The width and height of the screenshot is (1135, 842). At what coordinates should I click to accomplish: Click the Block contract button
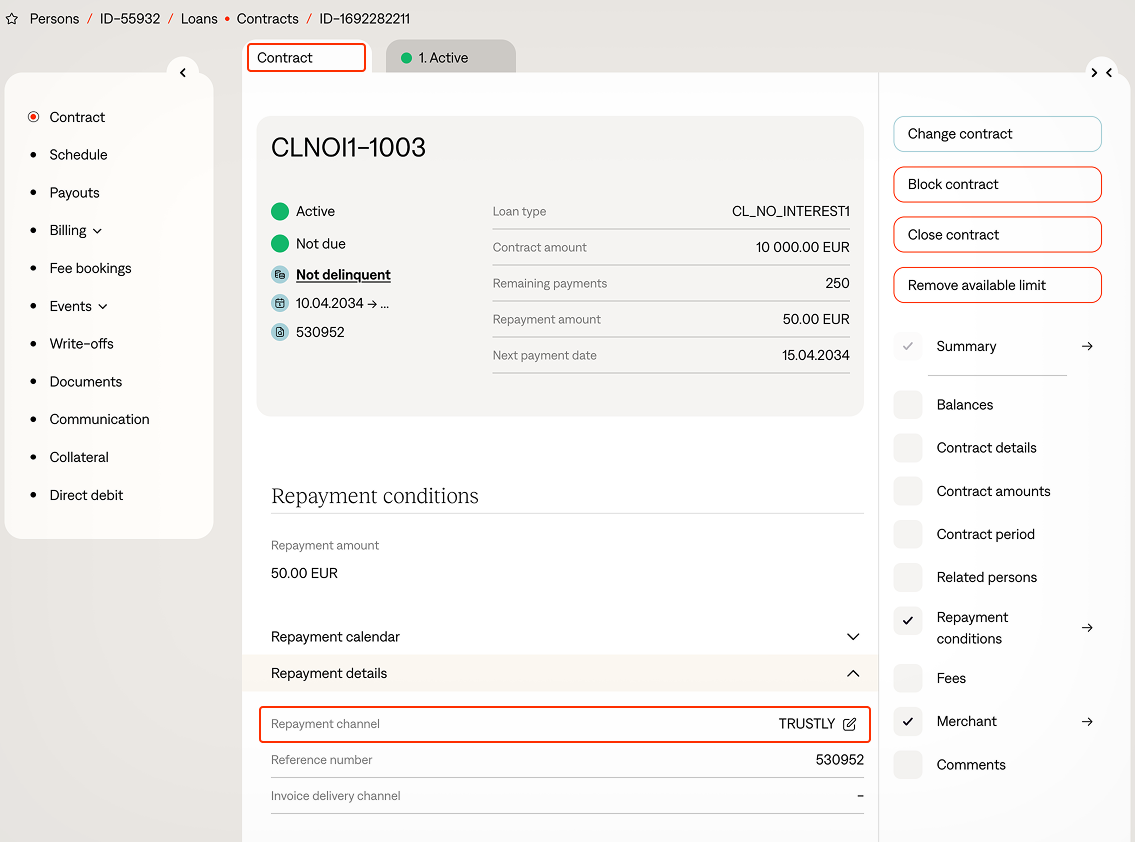click(x=996, y=184)
